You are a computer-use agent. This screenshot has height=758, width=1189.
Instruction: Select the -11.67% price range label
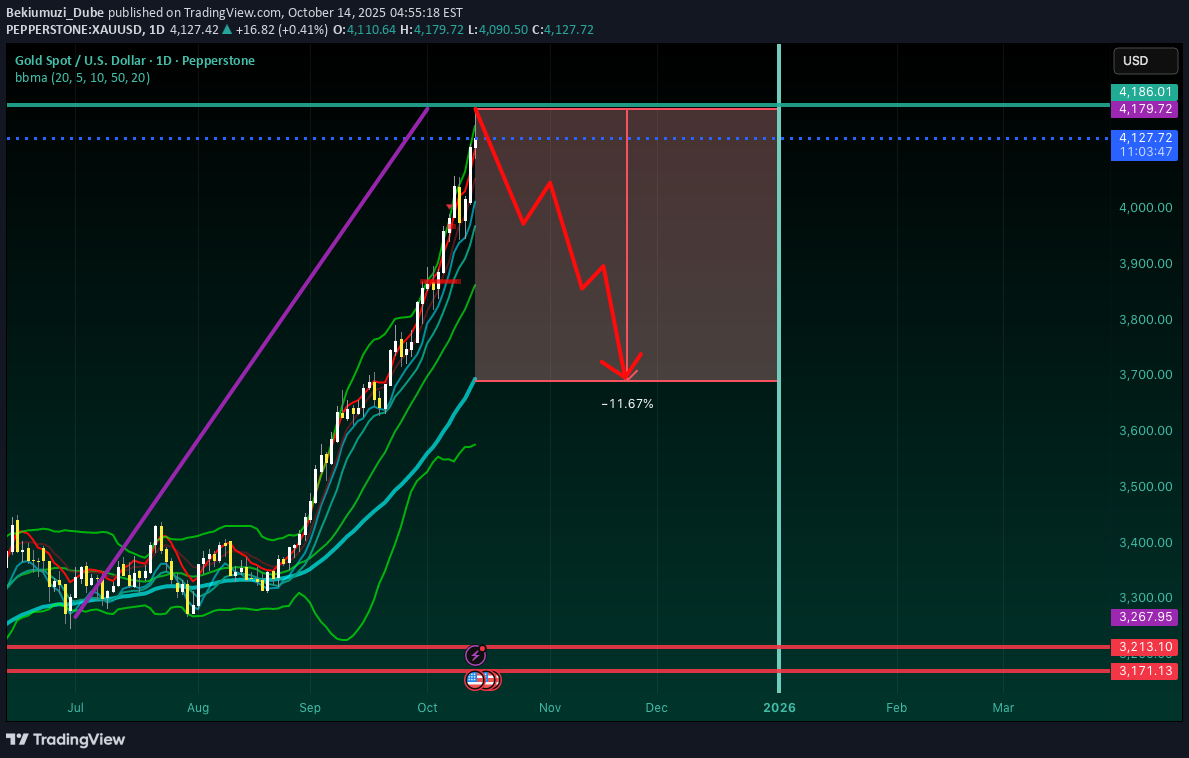pyautogui.click(x=627, y=404)
